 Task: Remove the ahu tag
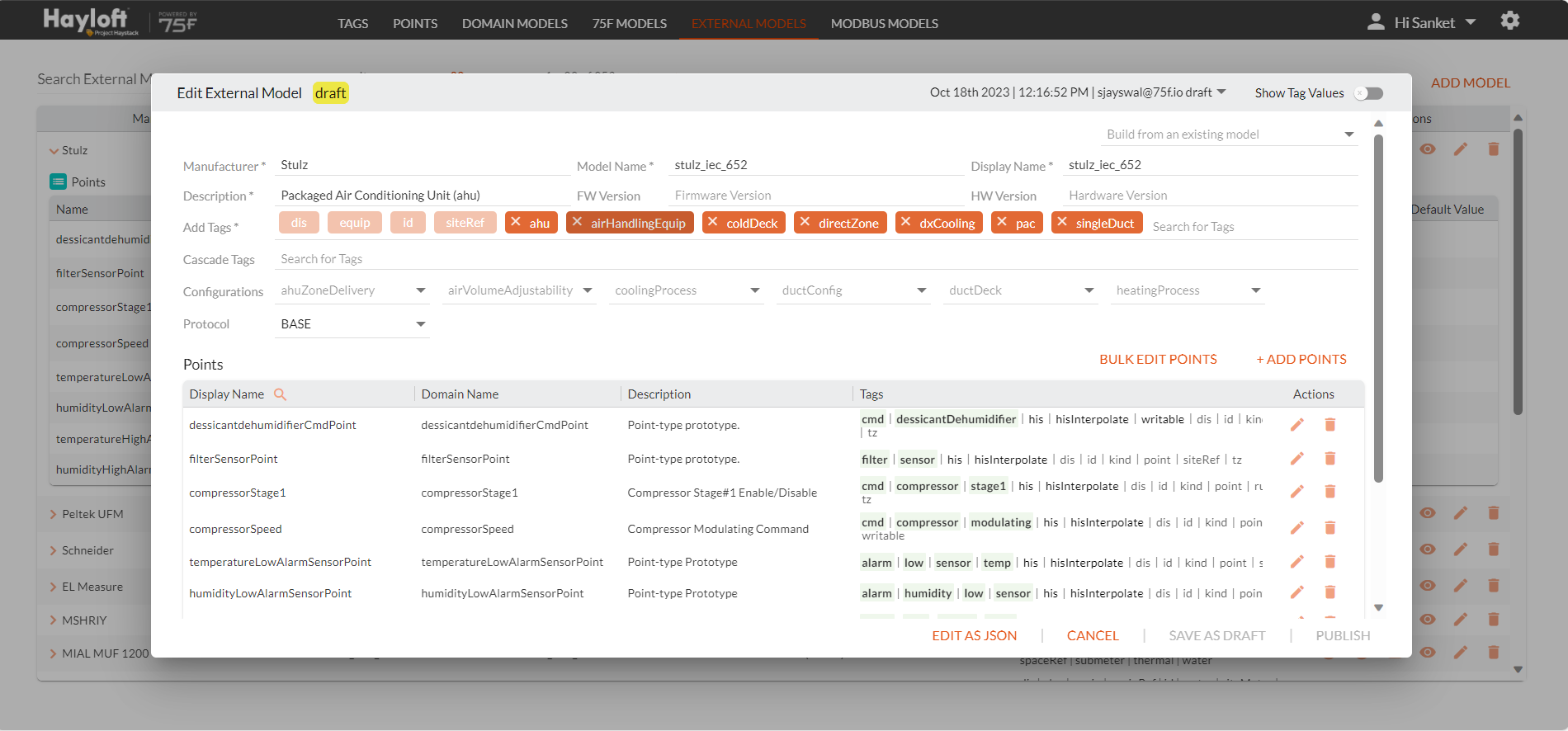tap(516, 222)
